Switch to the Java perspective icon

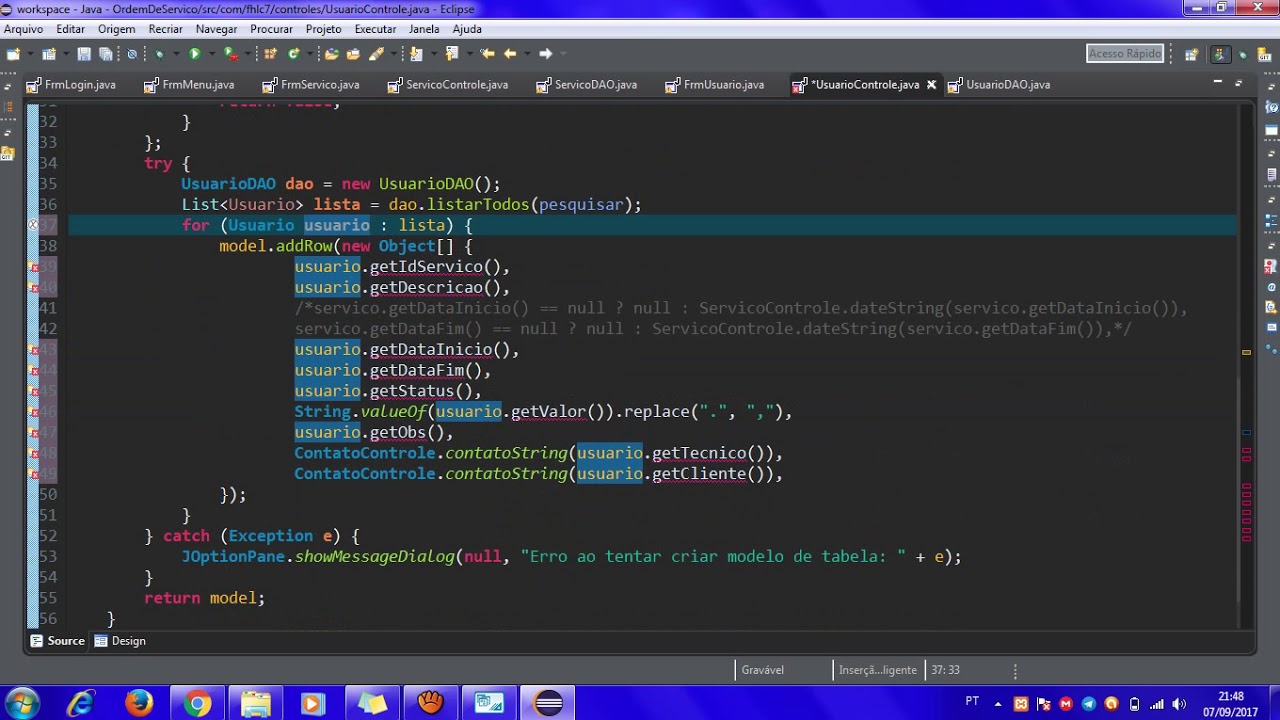point(1219,54)
